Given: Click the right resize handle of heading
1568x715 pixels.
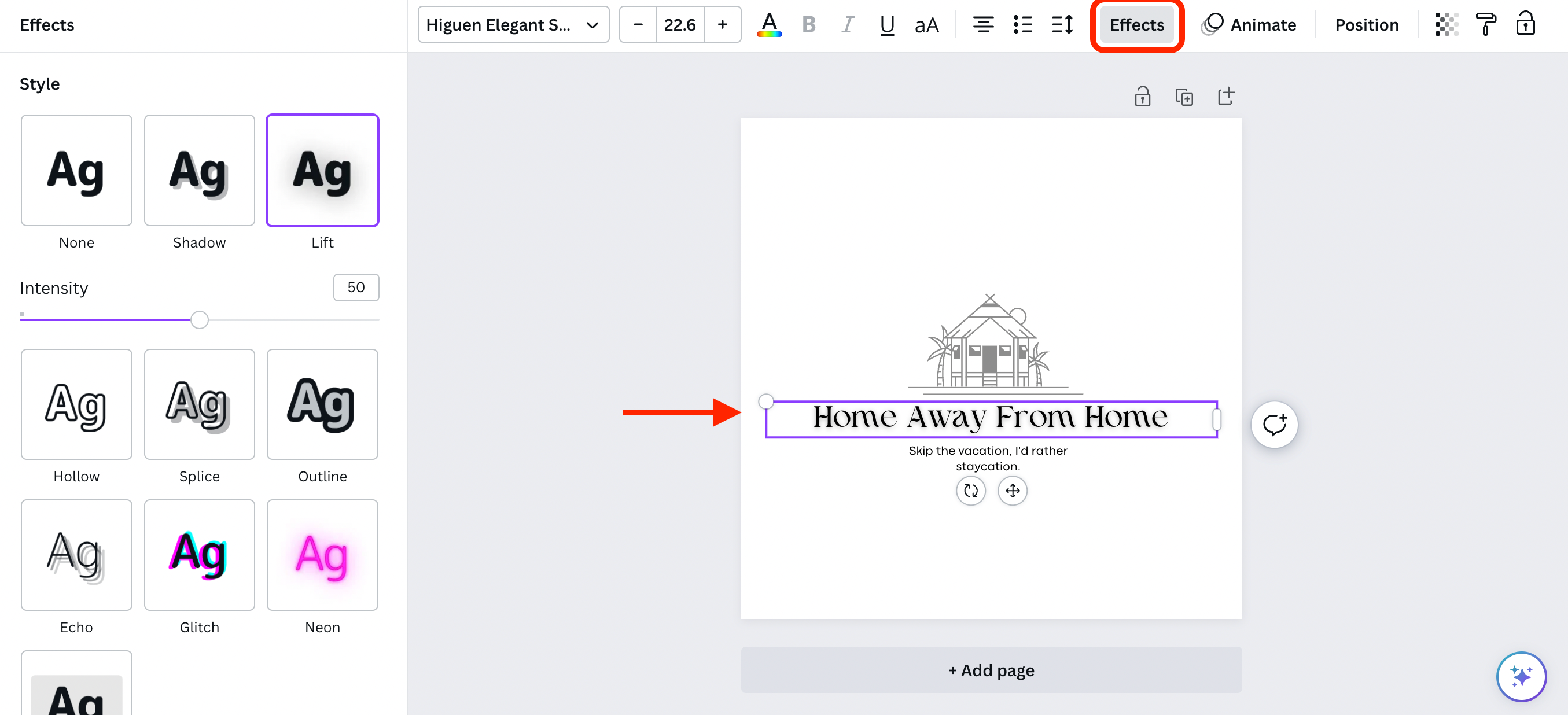Looking at the screenshot, I should [1216, 419].
